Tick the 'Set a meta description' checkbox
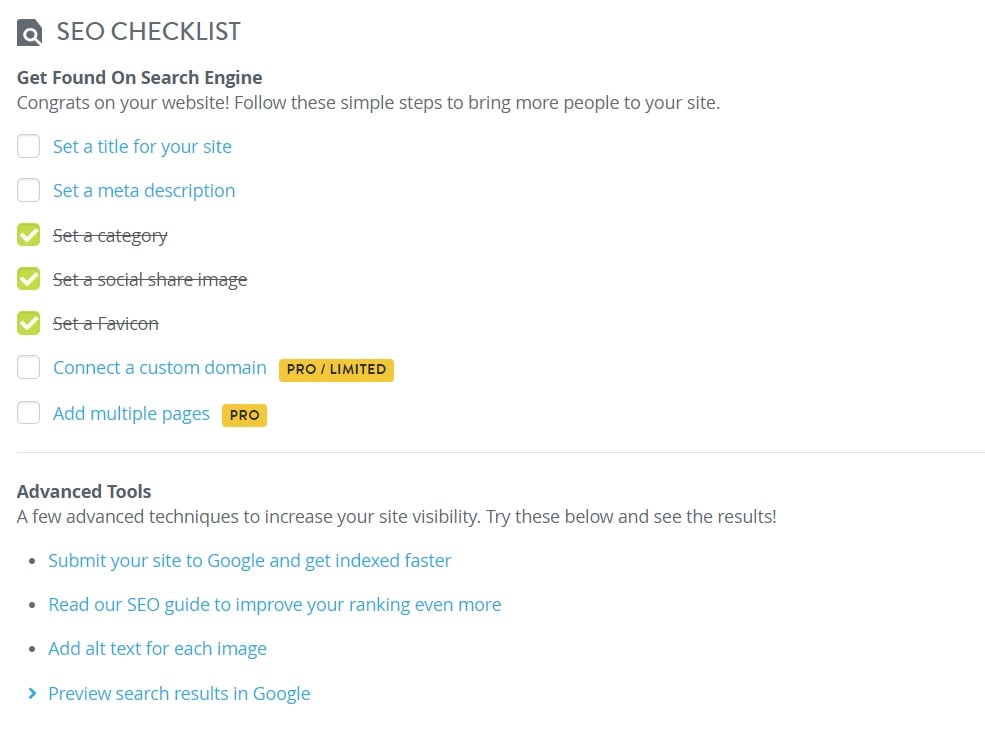 click(28, 190)
